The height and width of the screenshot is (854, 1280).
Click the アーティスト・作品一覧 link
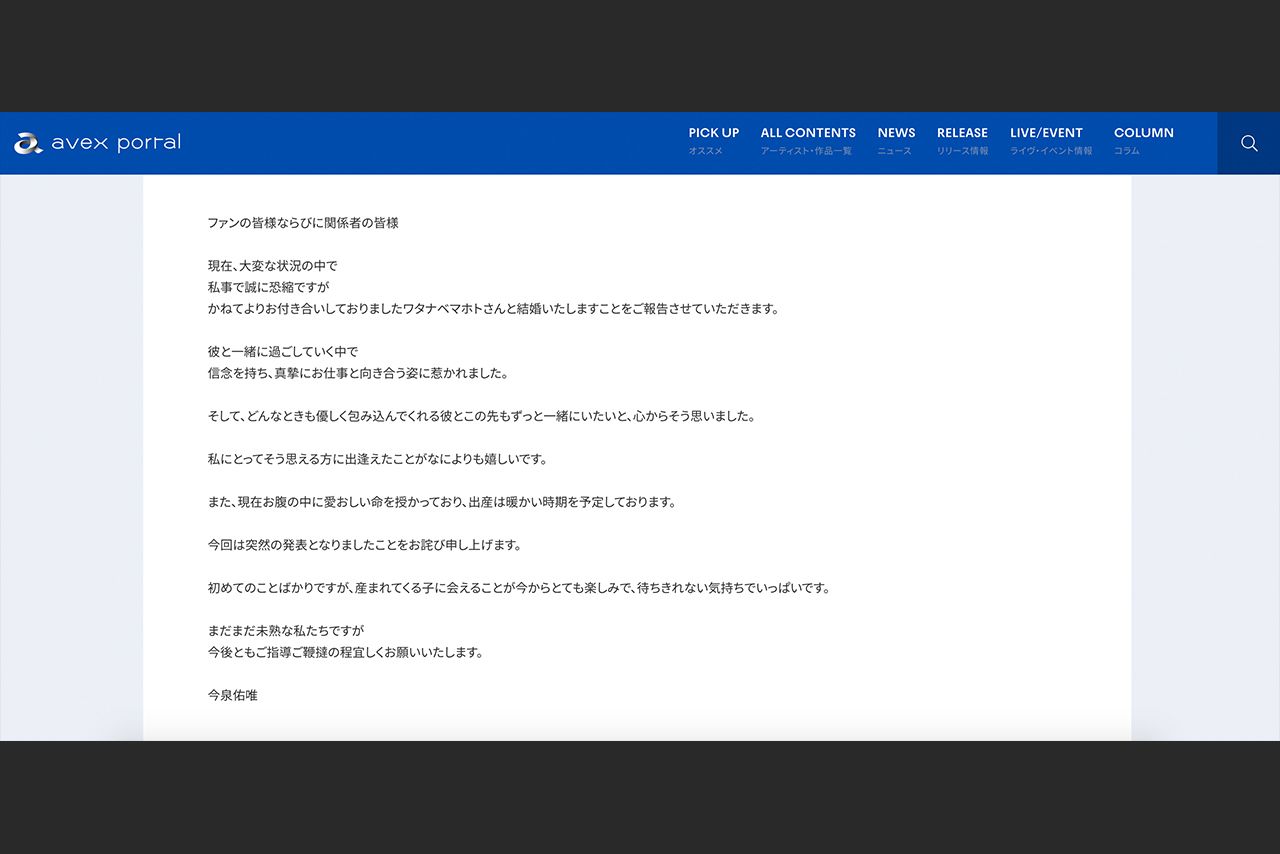pos(808,151)
